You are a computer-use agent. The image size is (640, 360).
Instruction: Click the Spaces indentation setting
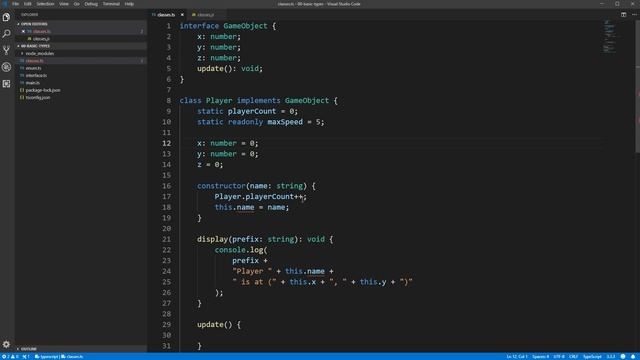[540, 356]
